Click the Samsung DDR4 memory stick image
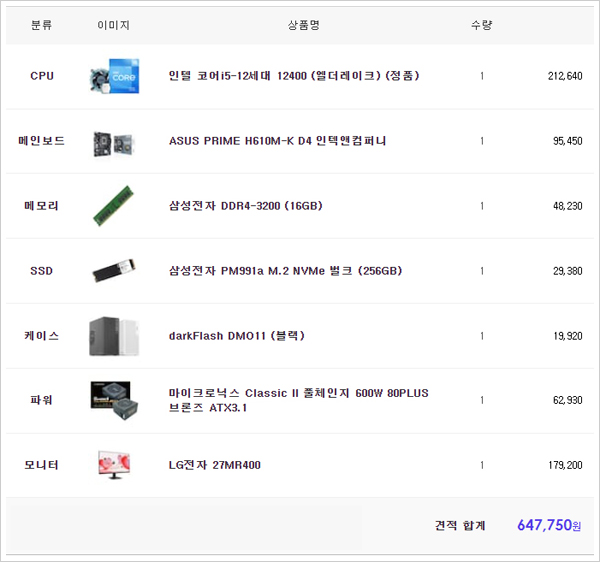Screen dimensions: 600x562 pos(114,206)
